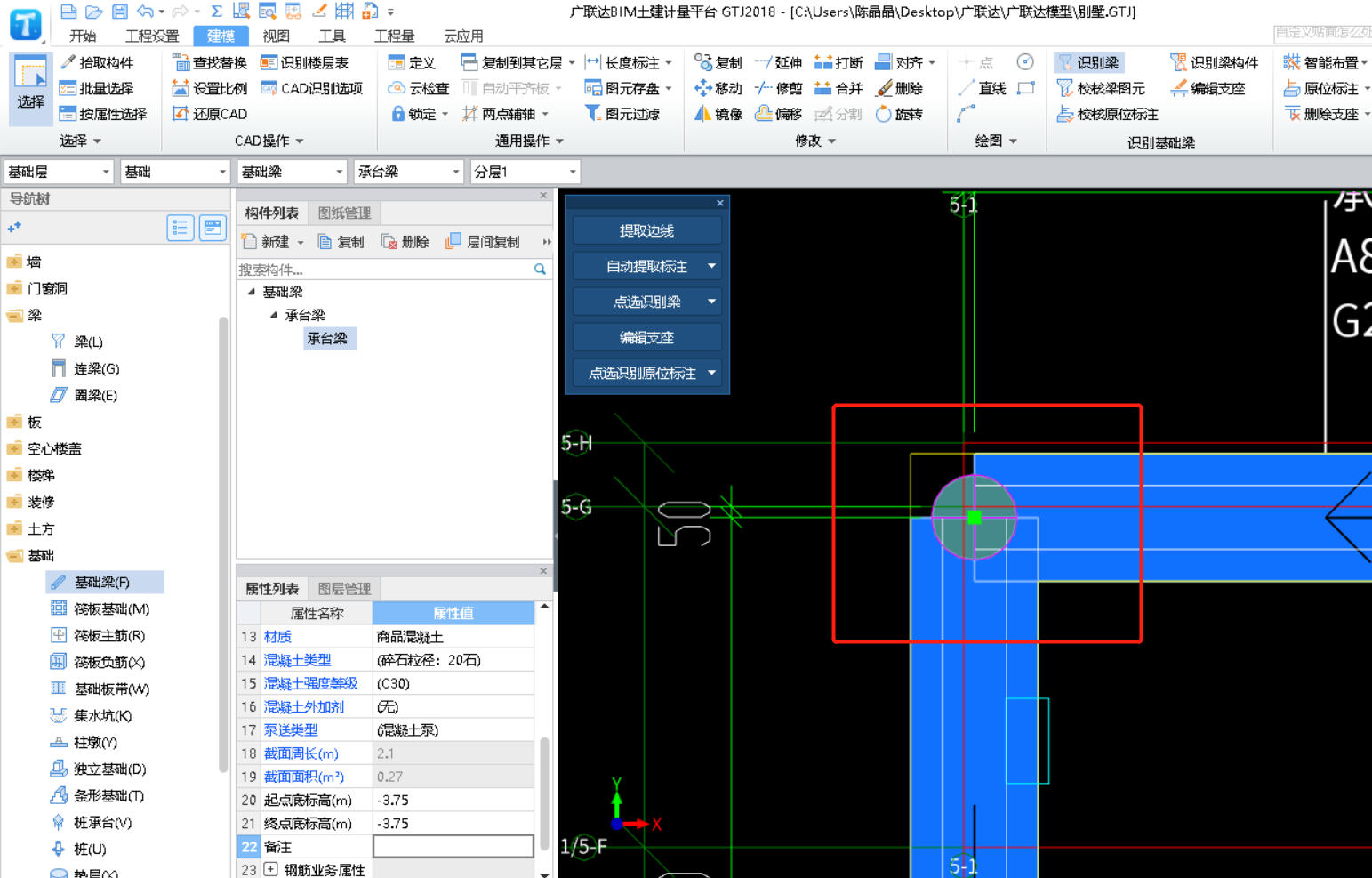Click 删除 in component list toolbar
The image size is (1372, 878).
click(x=405, y=241)
